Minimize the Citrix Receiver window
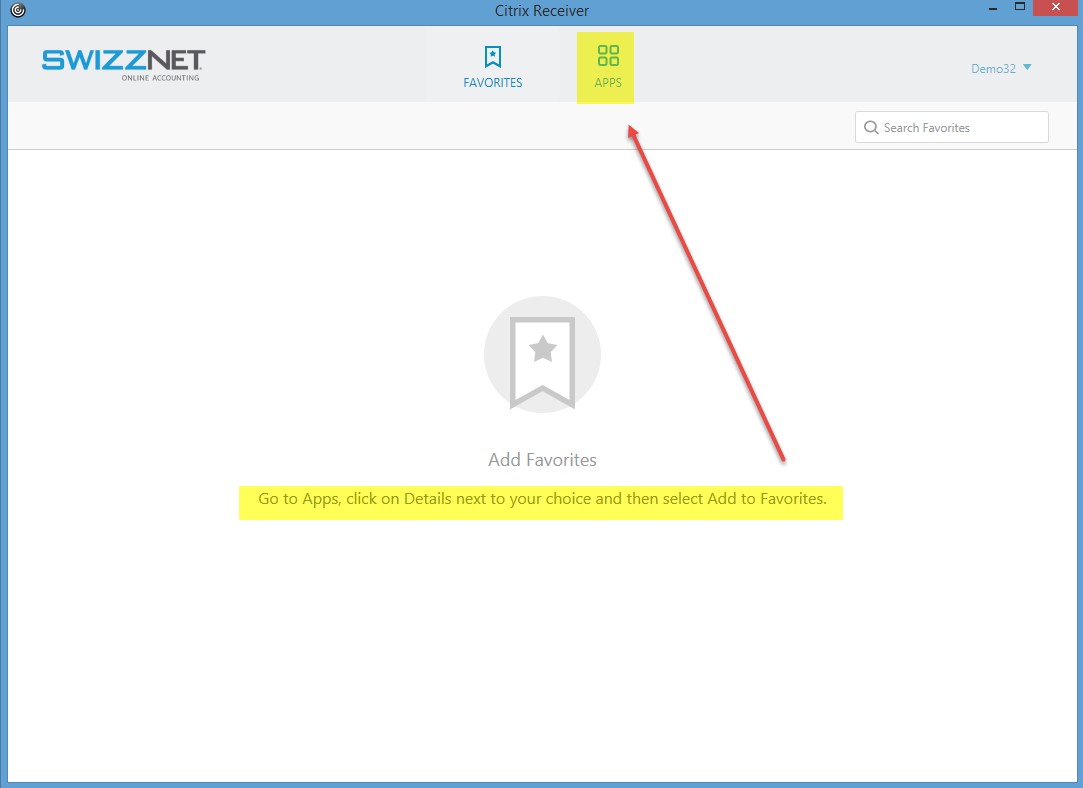Screen dimensions: 1083x788 pos(993,8)
